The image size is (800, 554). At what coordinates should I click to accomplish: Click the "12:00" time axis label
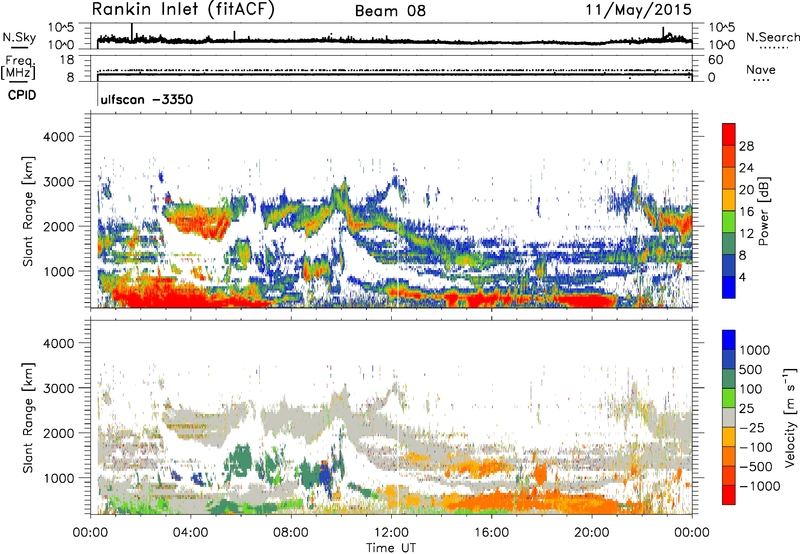point(391,533)
